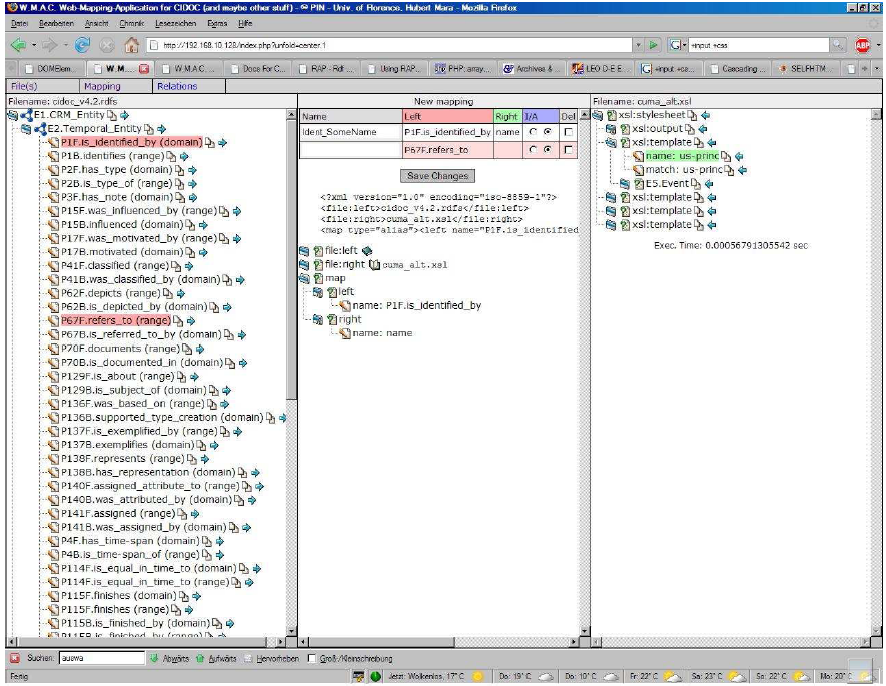
Task: Click copy icon beside P1F.is_identified_by (domain)
Action: coord(210,142)
